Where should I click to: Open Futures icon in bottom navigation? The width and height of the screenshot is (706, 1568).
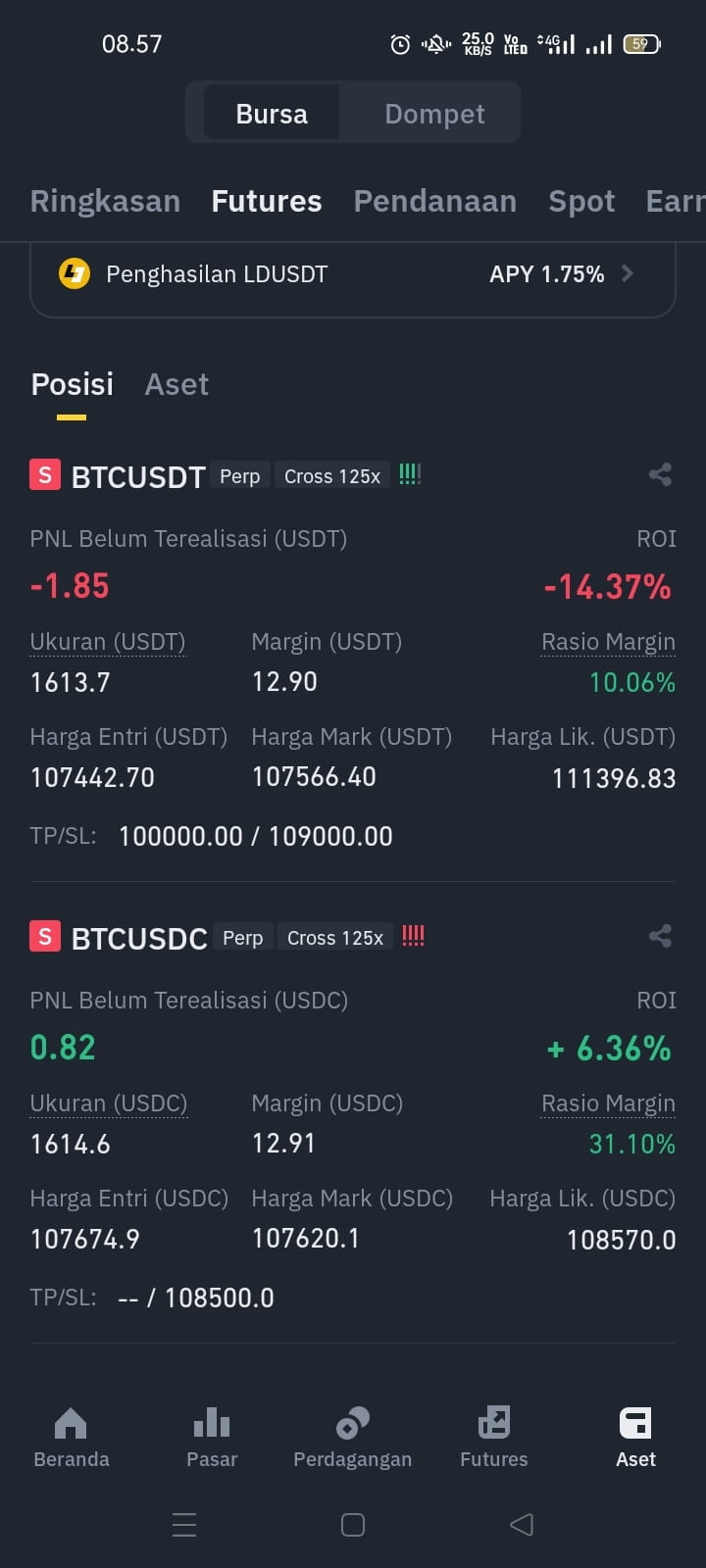pyautogui.click(x=494, y=1423)
